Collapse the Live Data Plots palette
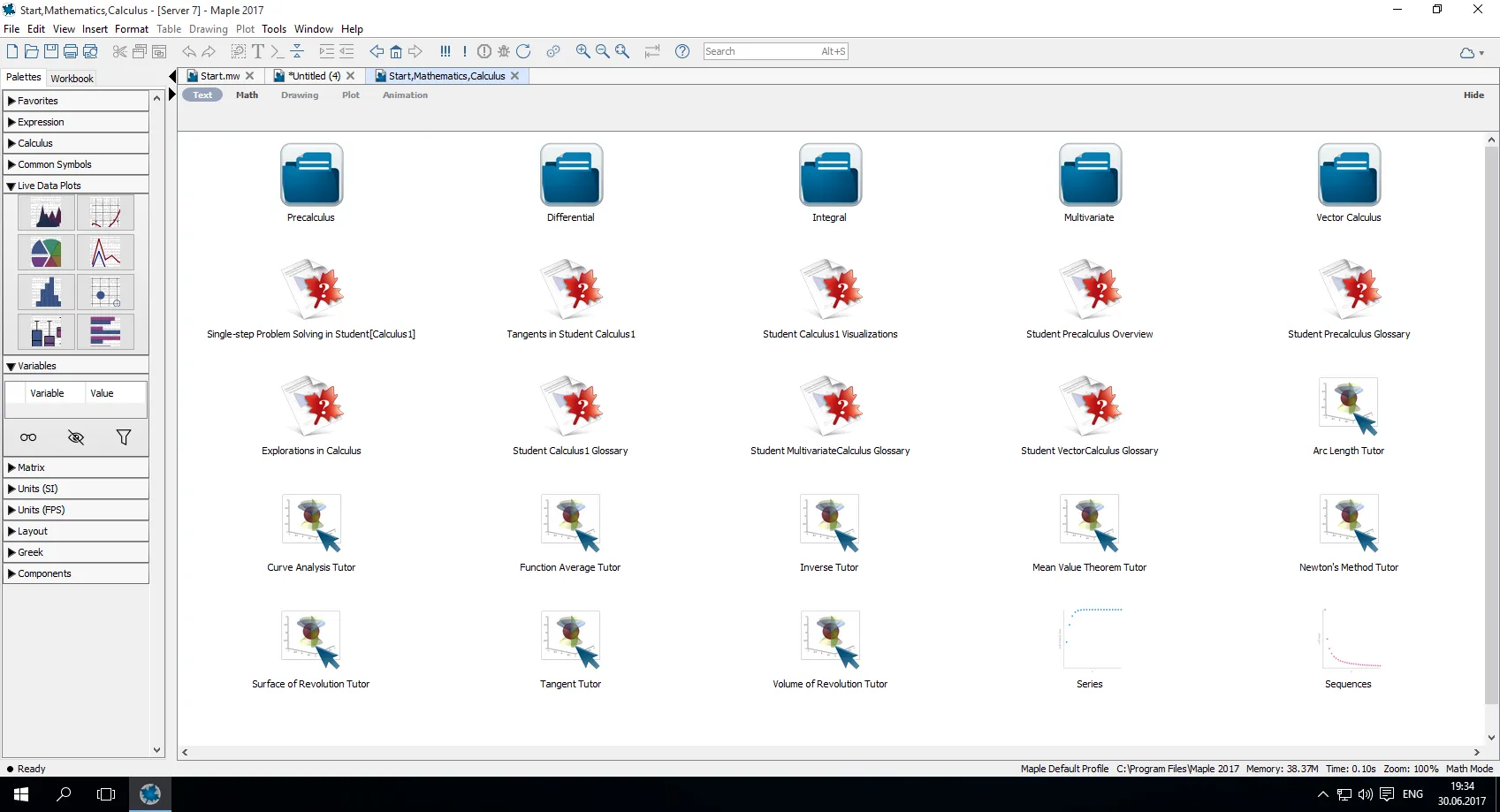 (76, 186)
